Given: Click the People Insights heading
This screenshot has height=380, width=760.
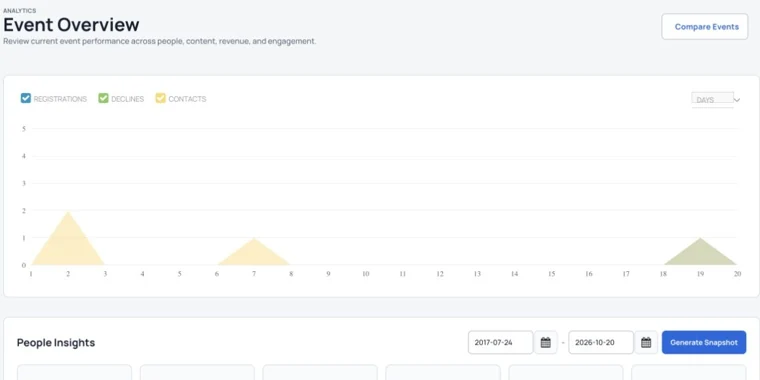Looking at the screenshot, I should (x=56, y=343).
